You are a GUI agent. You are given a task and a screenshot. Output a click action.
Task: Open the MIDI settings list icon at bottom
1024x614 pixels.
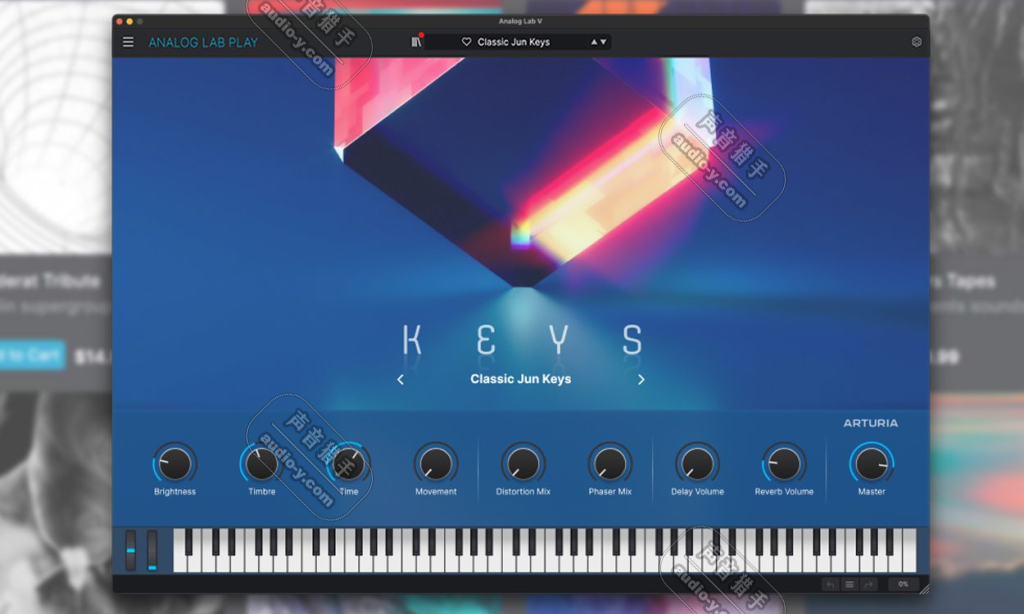pos(850,584)
